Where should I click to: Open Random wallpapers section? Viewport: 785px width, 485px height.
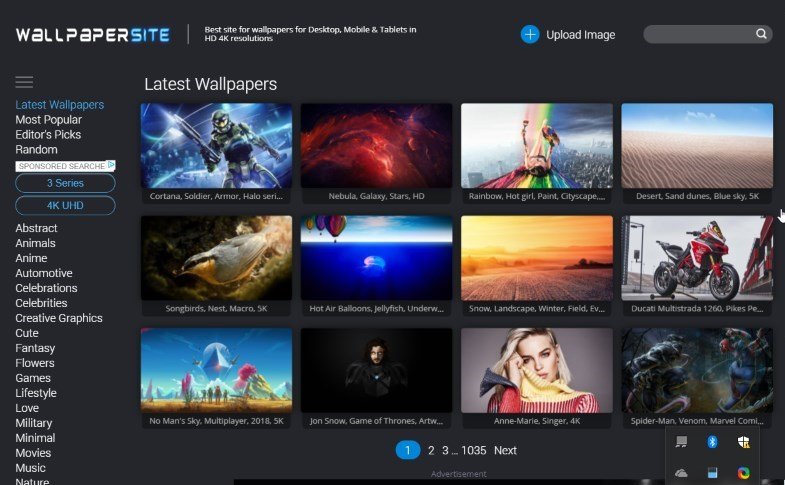(x=36, y=150)
